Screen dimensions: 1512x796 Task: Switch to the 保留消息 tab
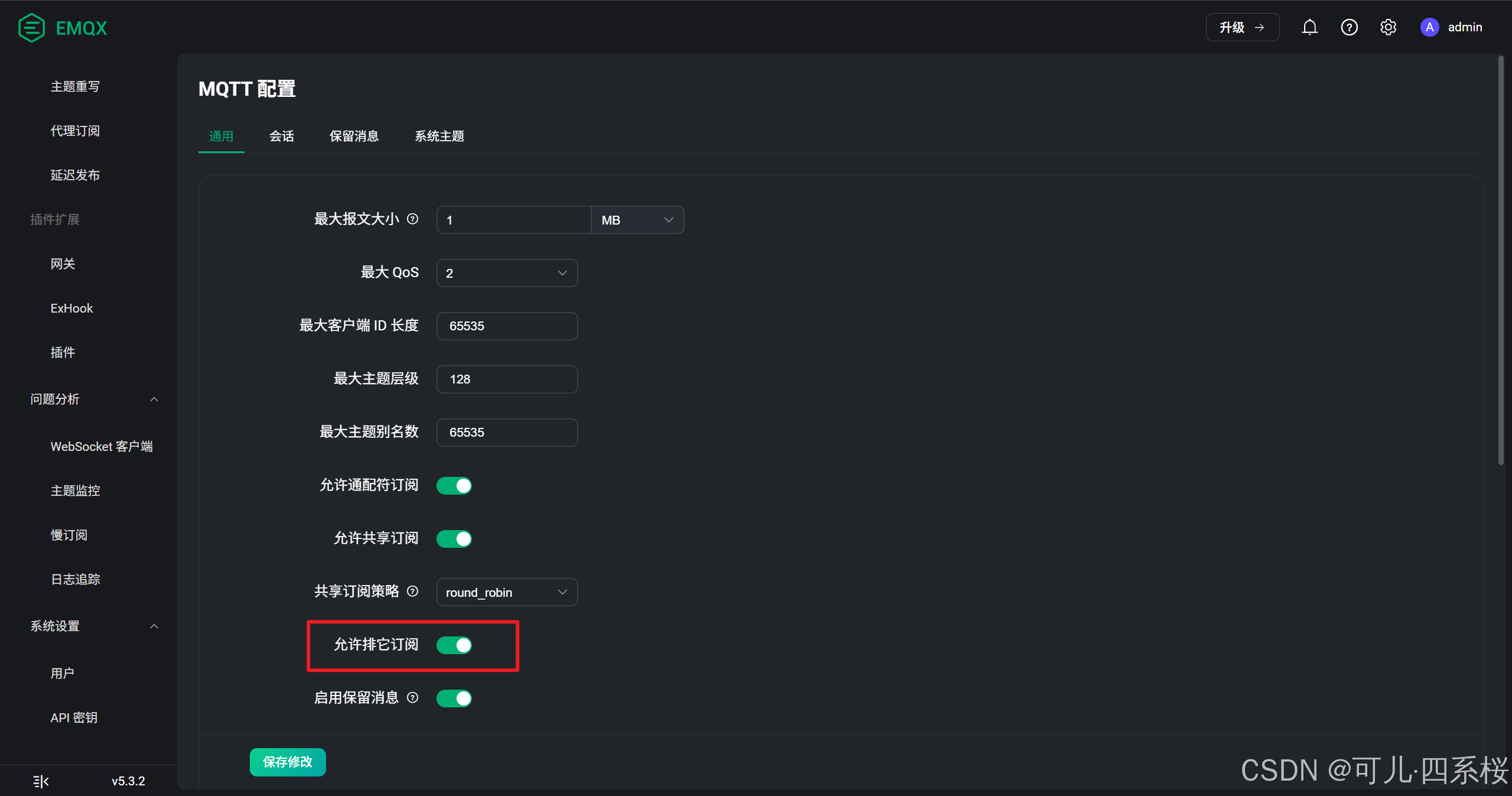[x=354, y=137]
